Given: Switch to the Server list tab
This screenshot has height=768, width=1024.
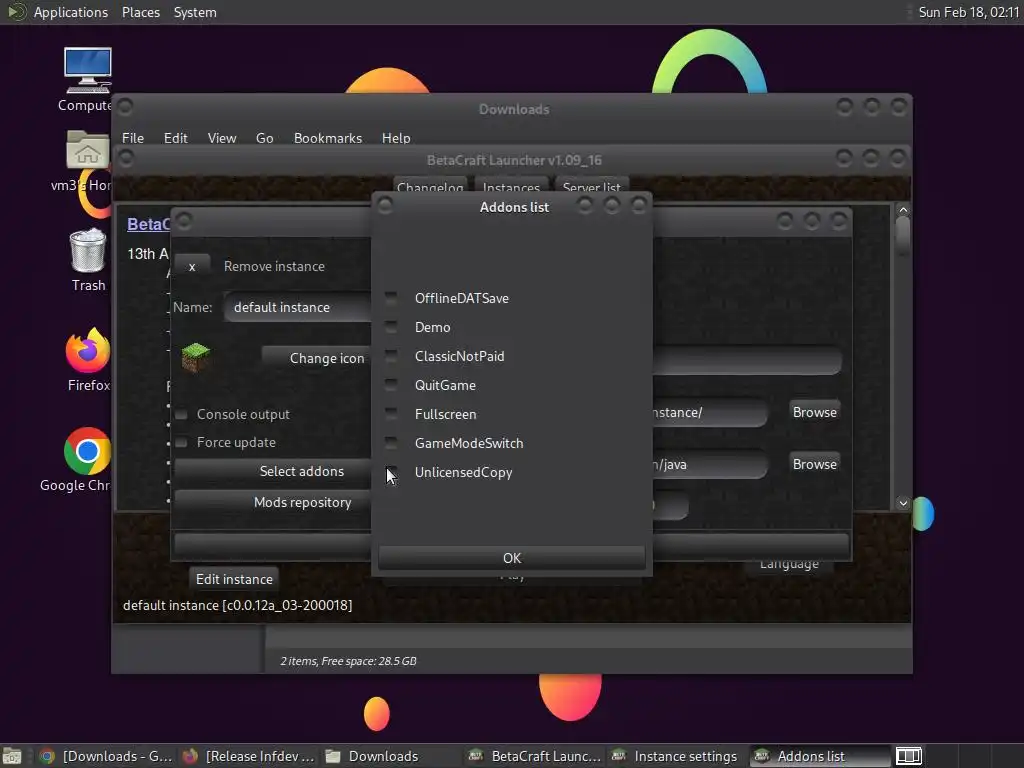Looking at the screenshot, I should tap(592, 187).
